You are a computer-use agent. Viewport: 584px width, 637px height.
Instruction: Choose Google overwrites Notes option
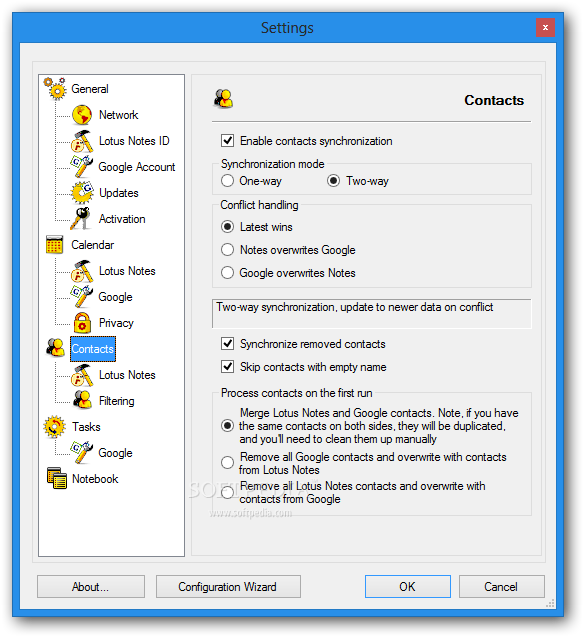[227, 273]
